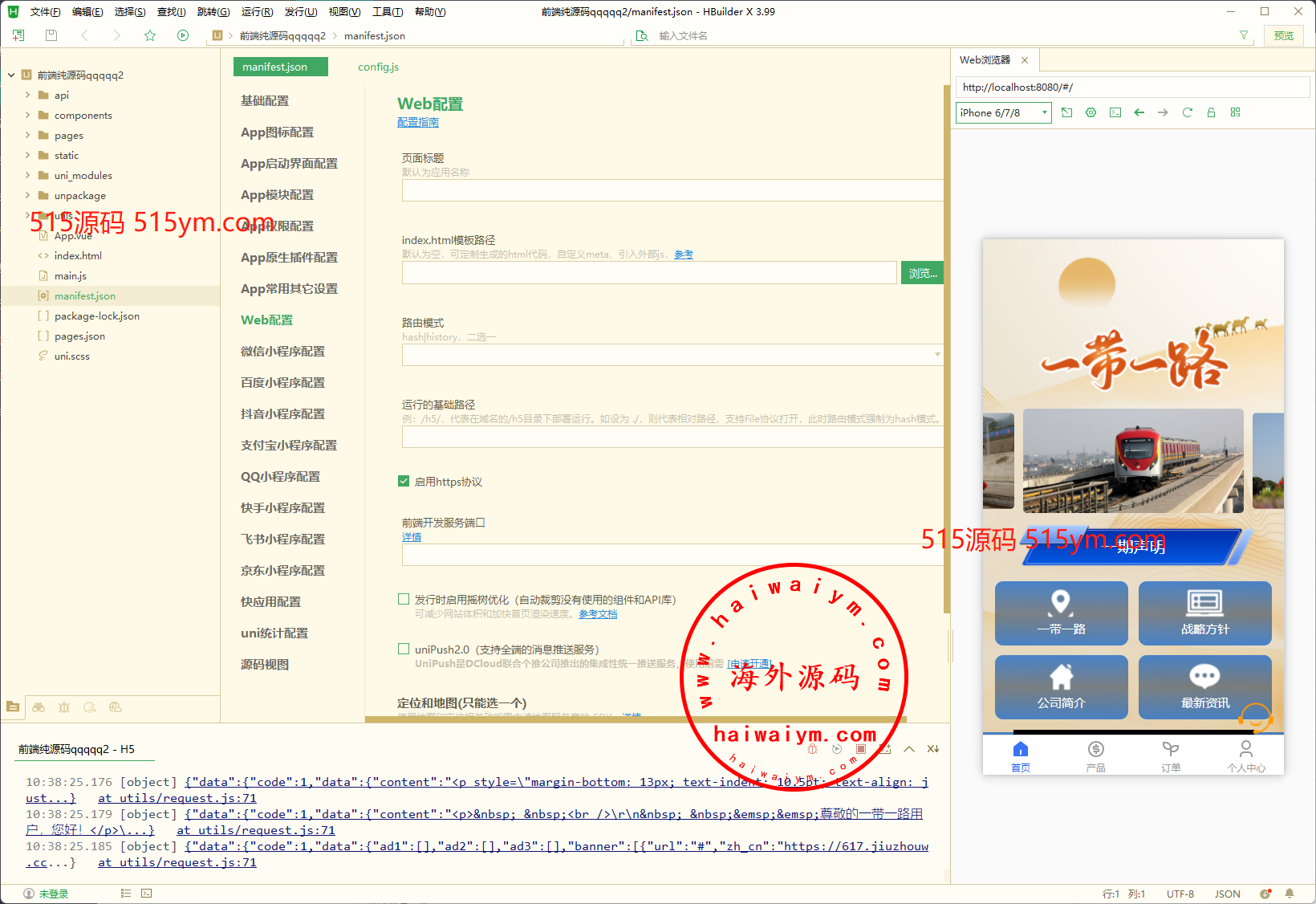Switch to the config.js tab
The image size is (1316, 904).
[378, 67]
